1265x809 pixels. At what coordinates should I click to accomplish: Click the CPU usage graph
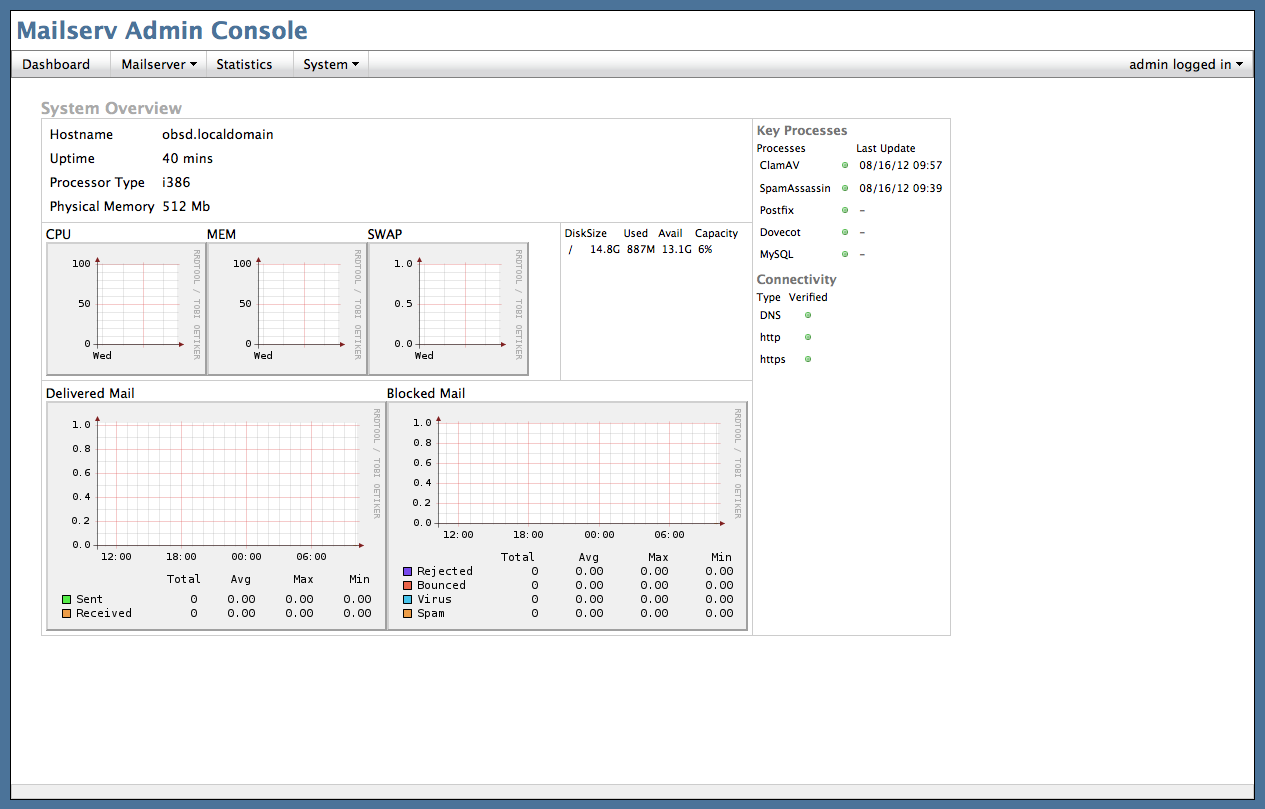[126, 309]
